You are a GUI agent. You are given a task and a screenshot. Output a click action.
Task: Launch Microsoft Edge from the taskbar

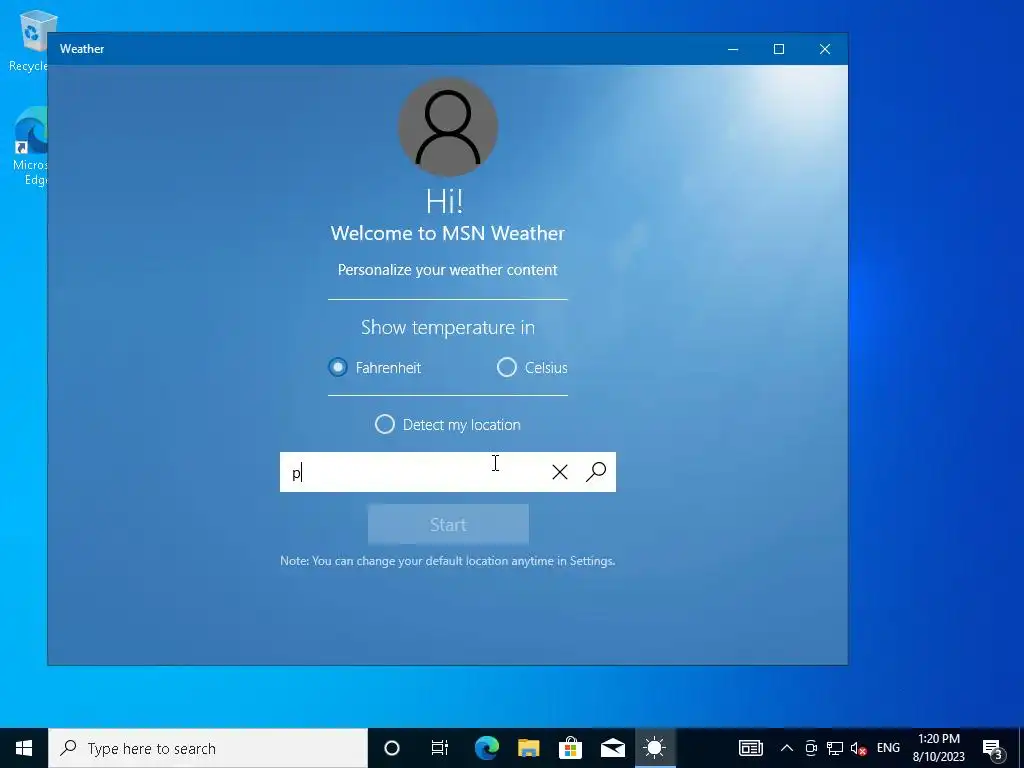pyautogui.click(x=487, y=748)
